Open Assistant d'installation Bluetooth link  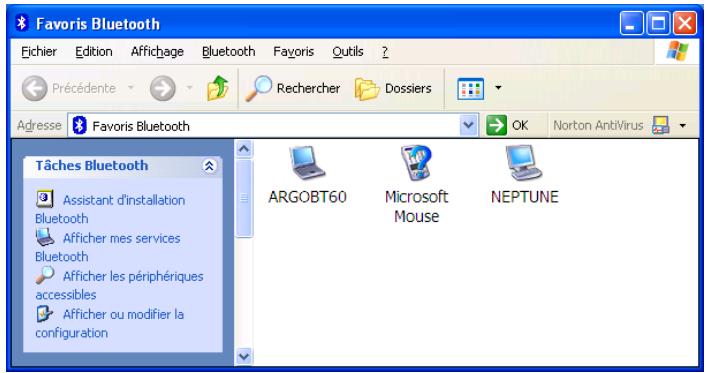(110, 209)
